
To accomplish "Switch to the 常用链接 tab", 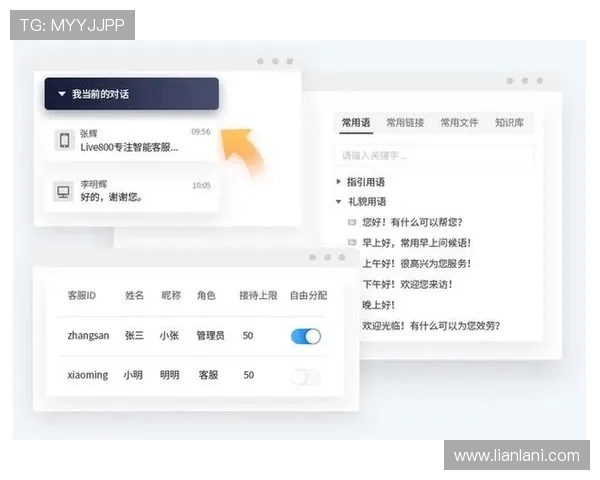I will pyautogui.click(x=405, y=122).
